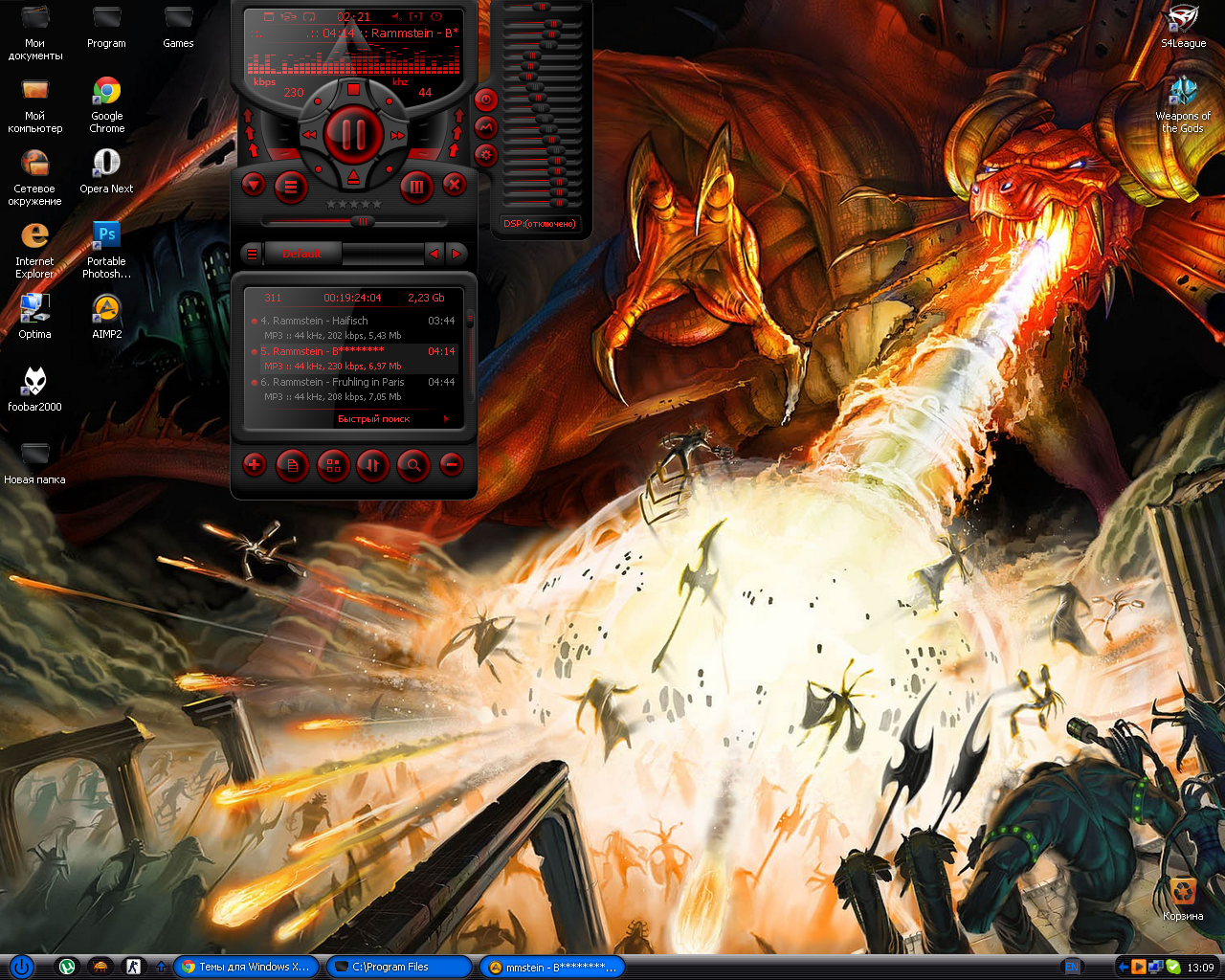Image resolution: width=1225 pixels, height=980 pixels.
Task: Click the track seek slider under the stars
Action: click(354, 221)
